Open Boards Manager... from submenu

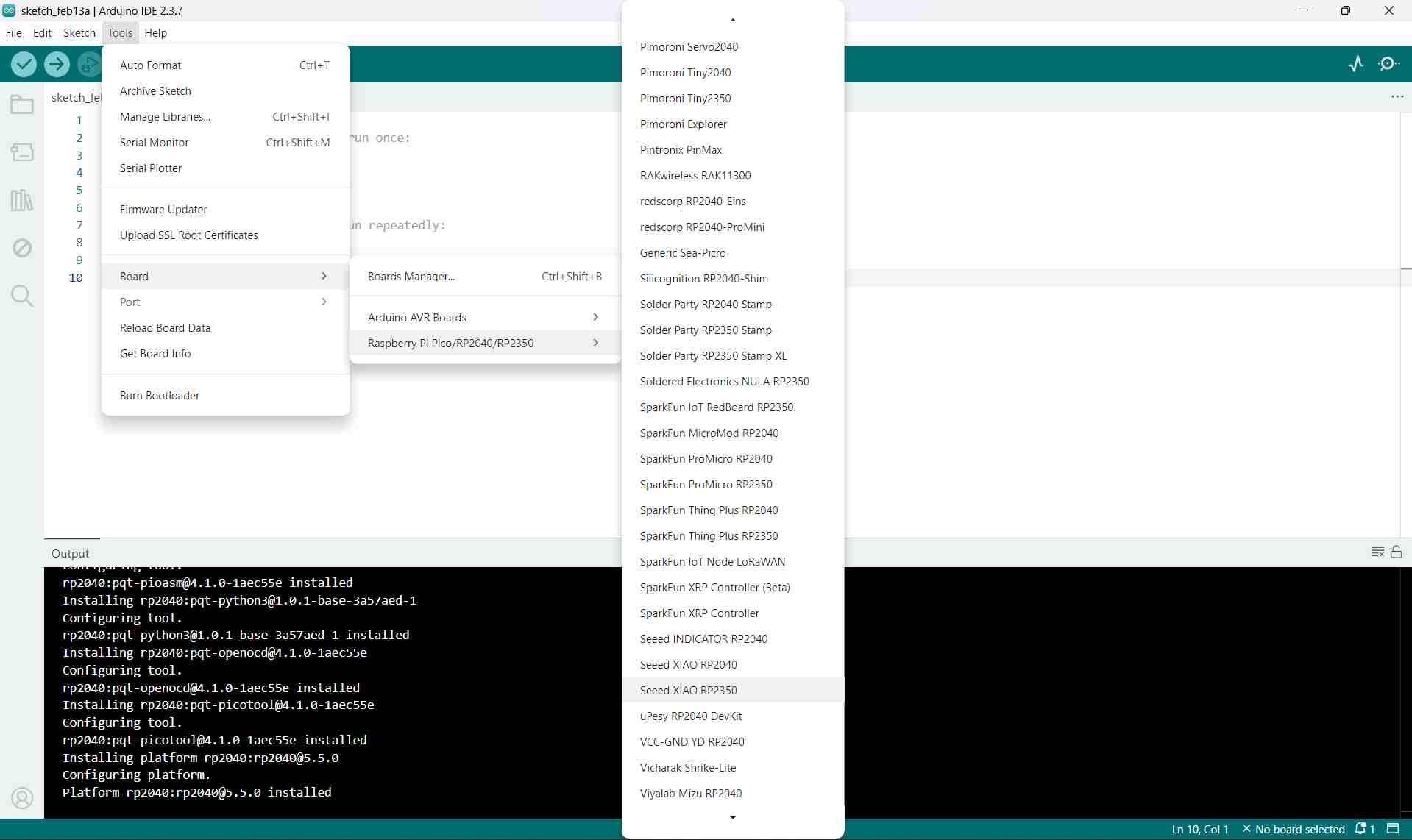[x=485, y=276]
